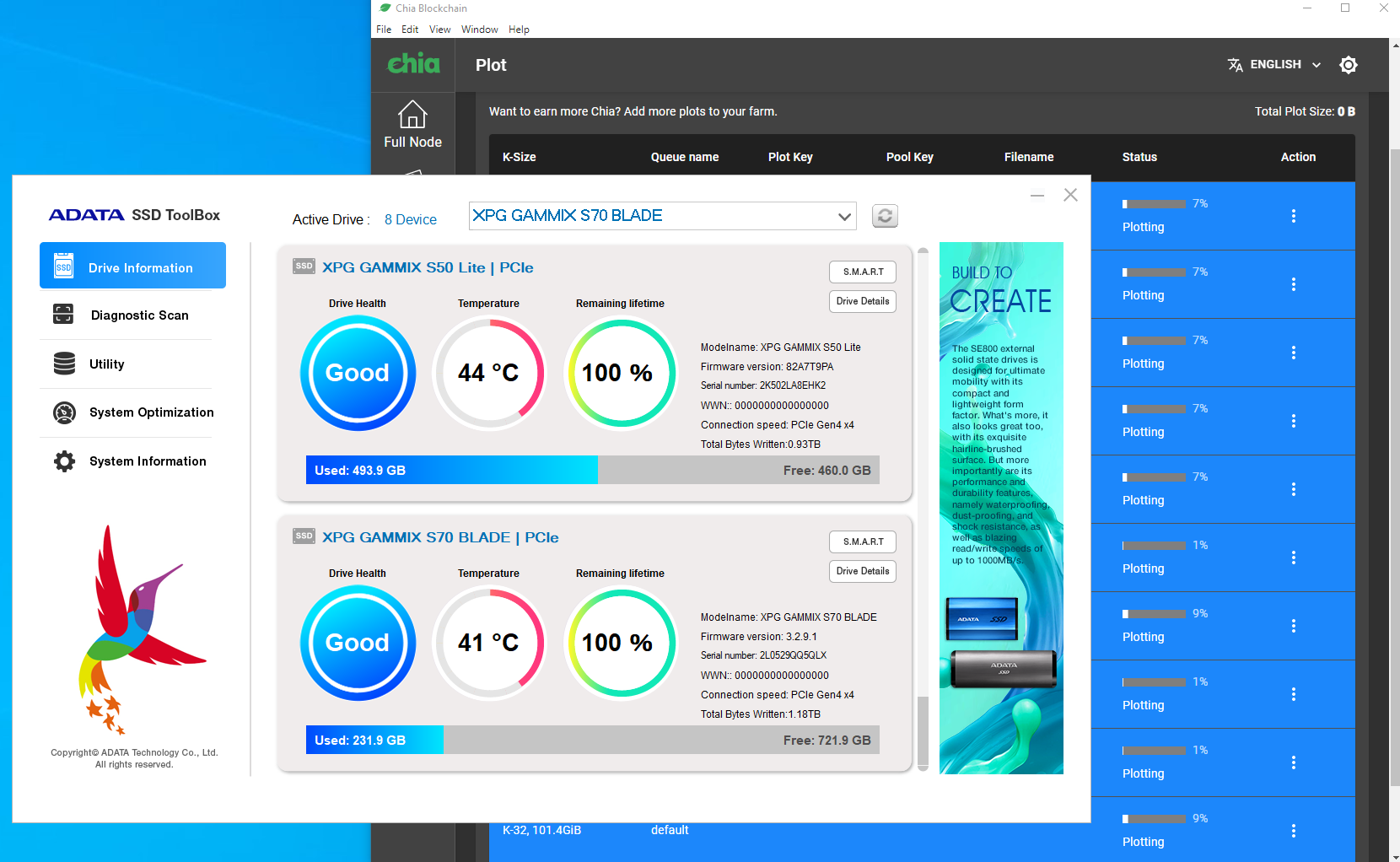Click the Firmware version 3.2.9.1 line
Screen dimensions: 1400x862
759,637
